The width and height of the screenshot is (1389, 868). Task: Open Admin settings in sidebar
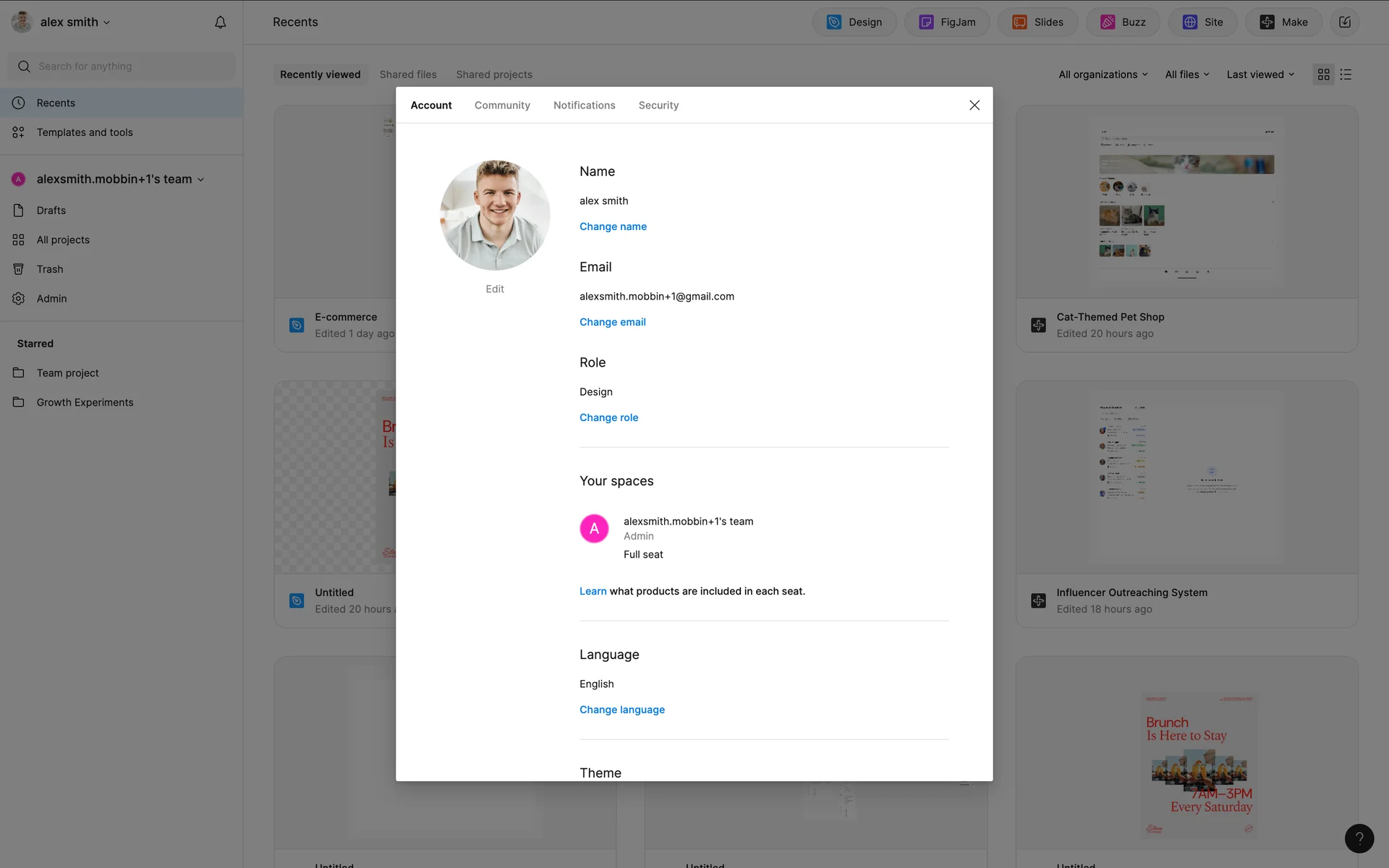click(51, 299)
